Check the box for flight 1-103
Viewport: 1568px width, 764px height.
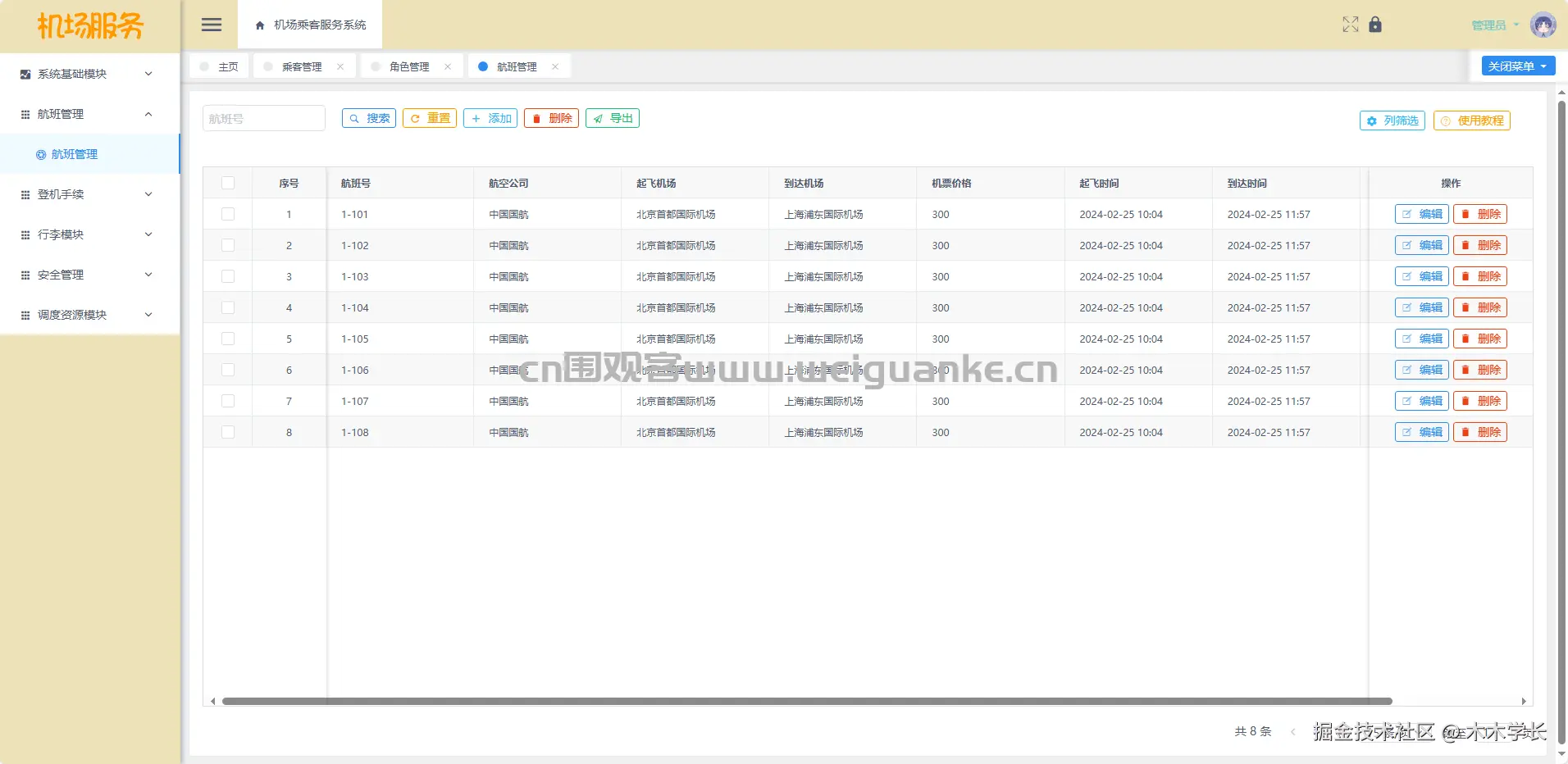(x=228, y=276)
